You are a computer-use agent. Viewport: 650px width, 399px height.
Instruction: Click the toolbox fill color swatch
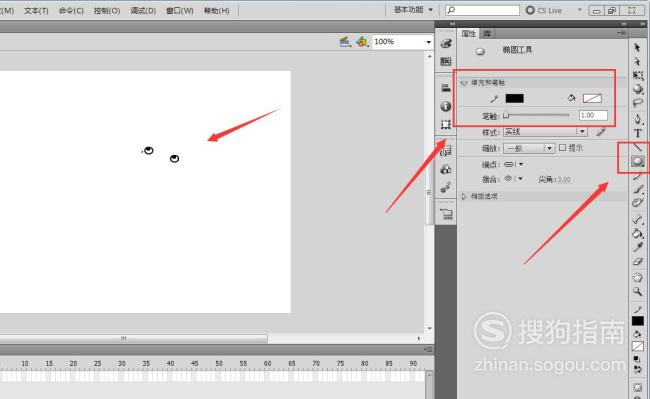(x=638, y=346)
